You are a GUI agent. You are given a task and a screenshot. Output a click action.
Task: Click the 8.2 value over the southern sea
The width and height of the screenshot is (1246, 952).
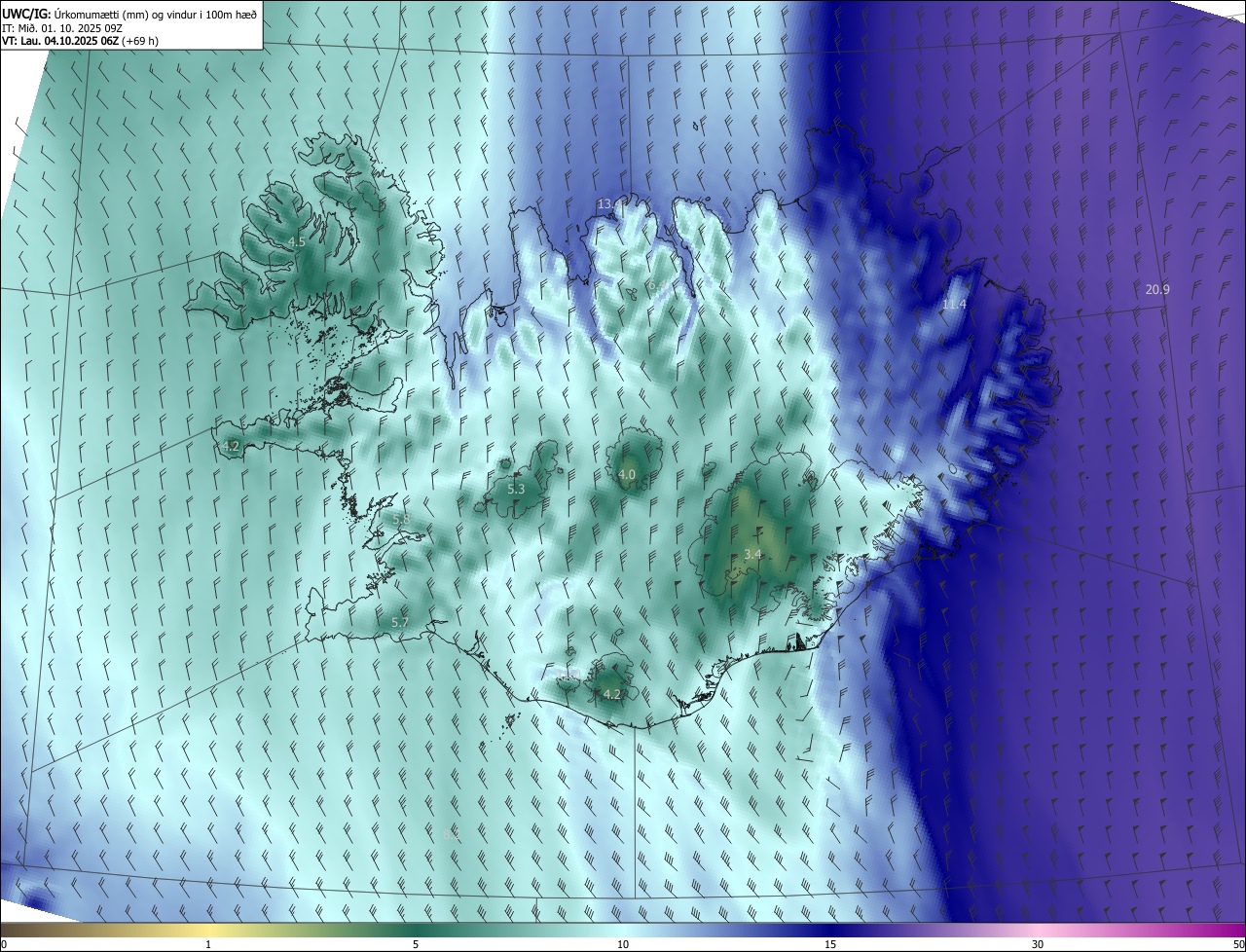tap(451, 834)
